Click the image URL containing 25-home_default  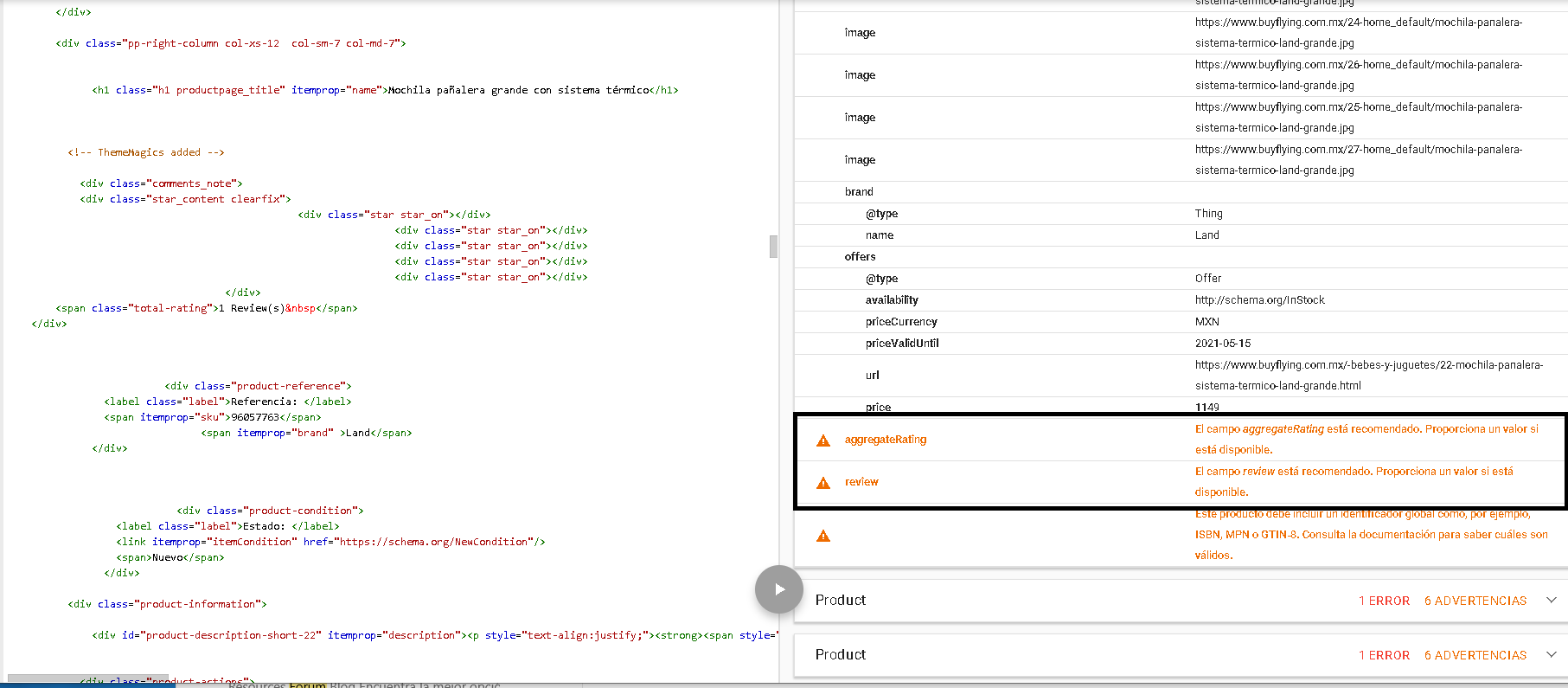[x=1359, y=118]
